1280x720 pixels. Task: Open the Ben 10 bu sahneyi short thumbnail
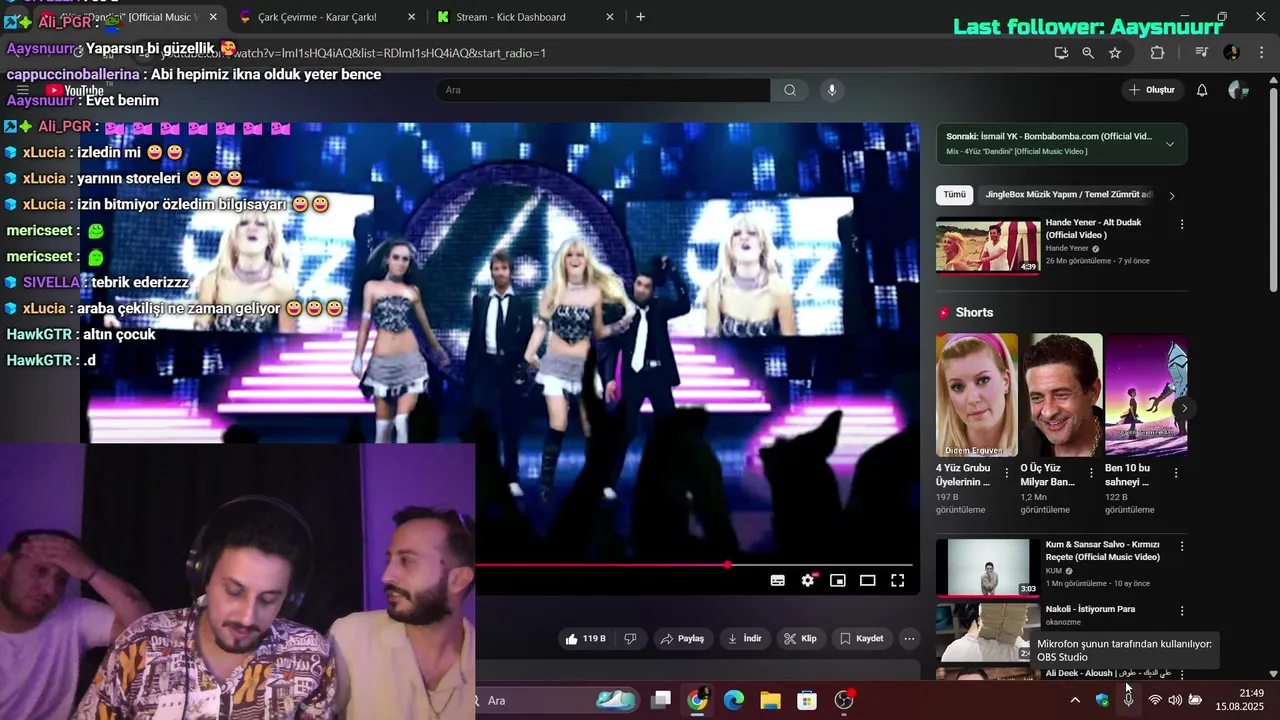(1146, 395)
